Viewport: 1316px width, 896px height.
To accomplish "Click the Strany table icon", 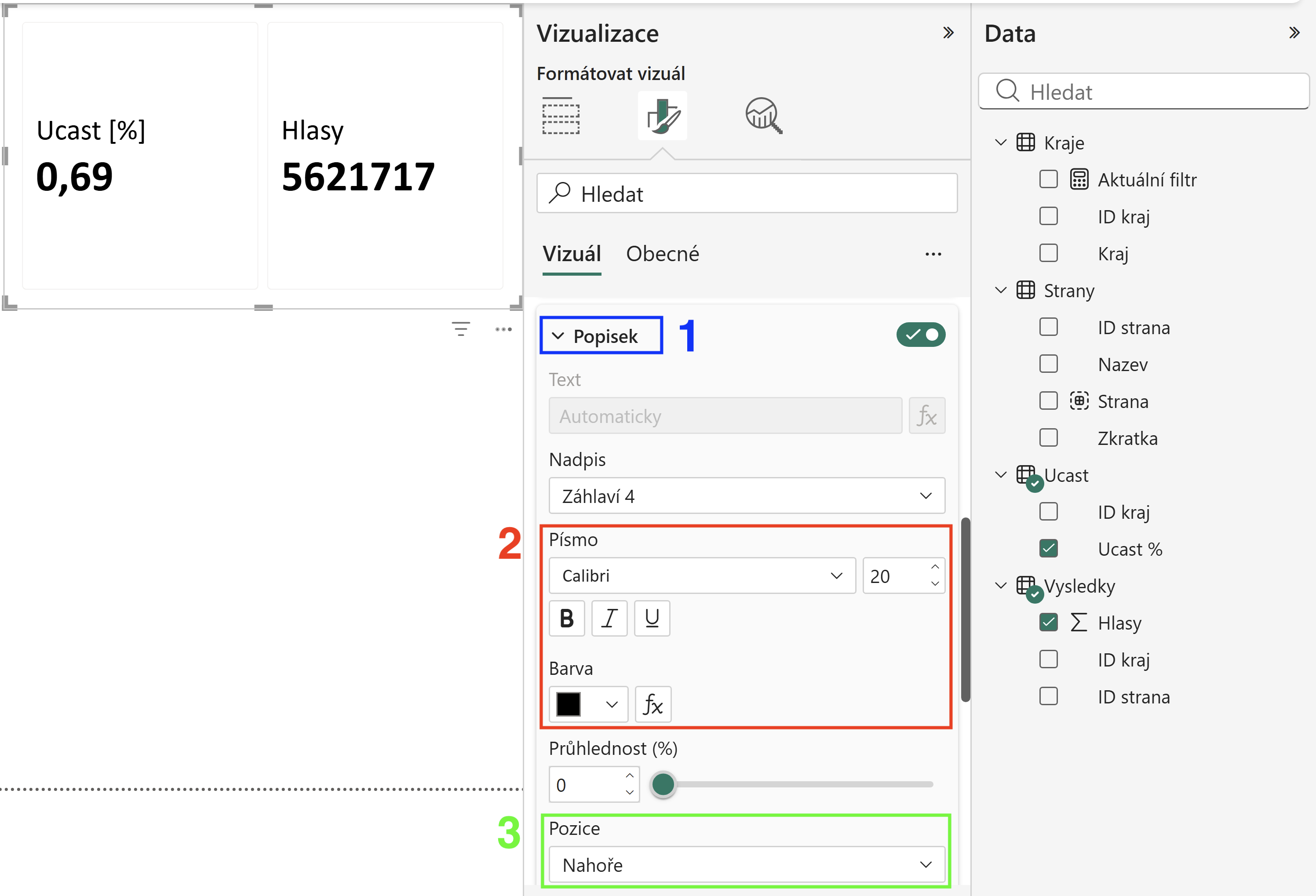I will pos(1025,291).
